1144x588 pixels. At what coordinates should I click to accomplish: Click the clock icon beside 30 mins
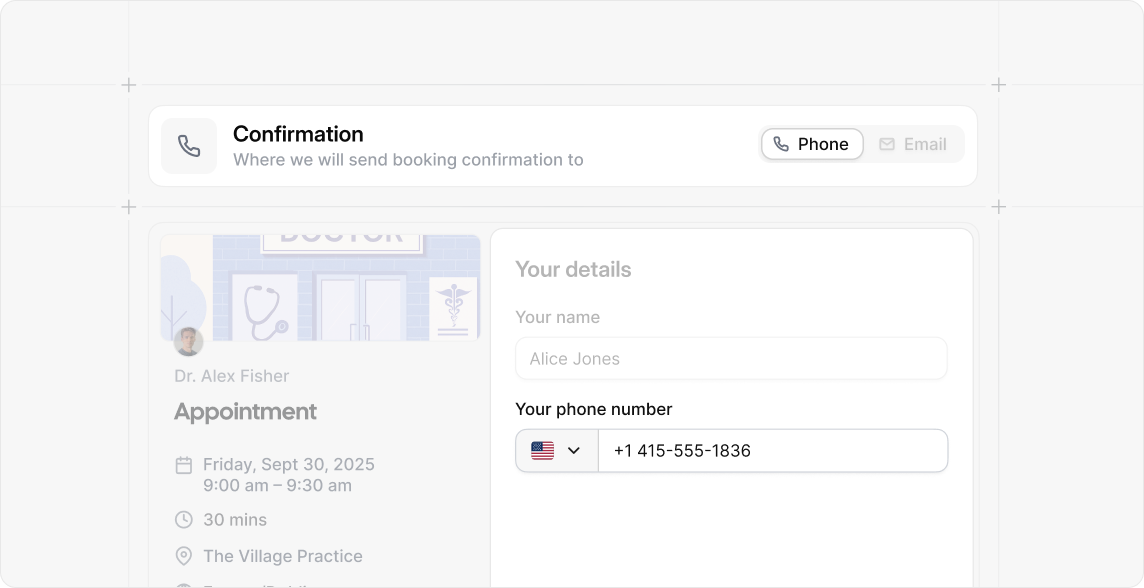[184, 519]
